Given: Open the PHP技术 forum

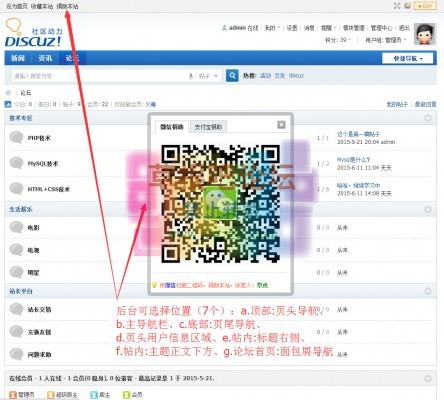Looking at the screenshot, I should 39,138.
